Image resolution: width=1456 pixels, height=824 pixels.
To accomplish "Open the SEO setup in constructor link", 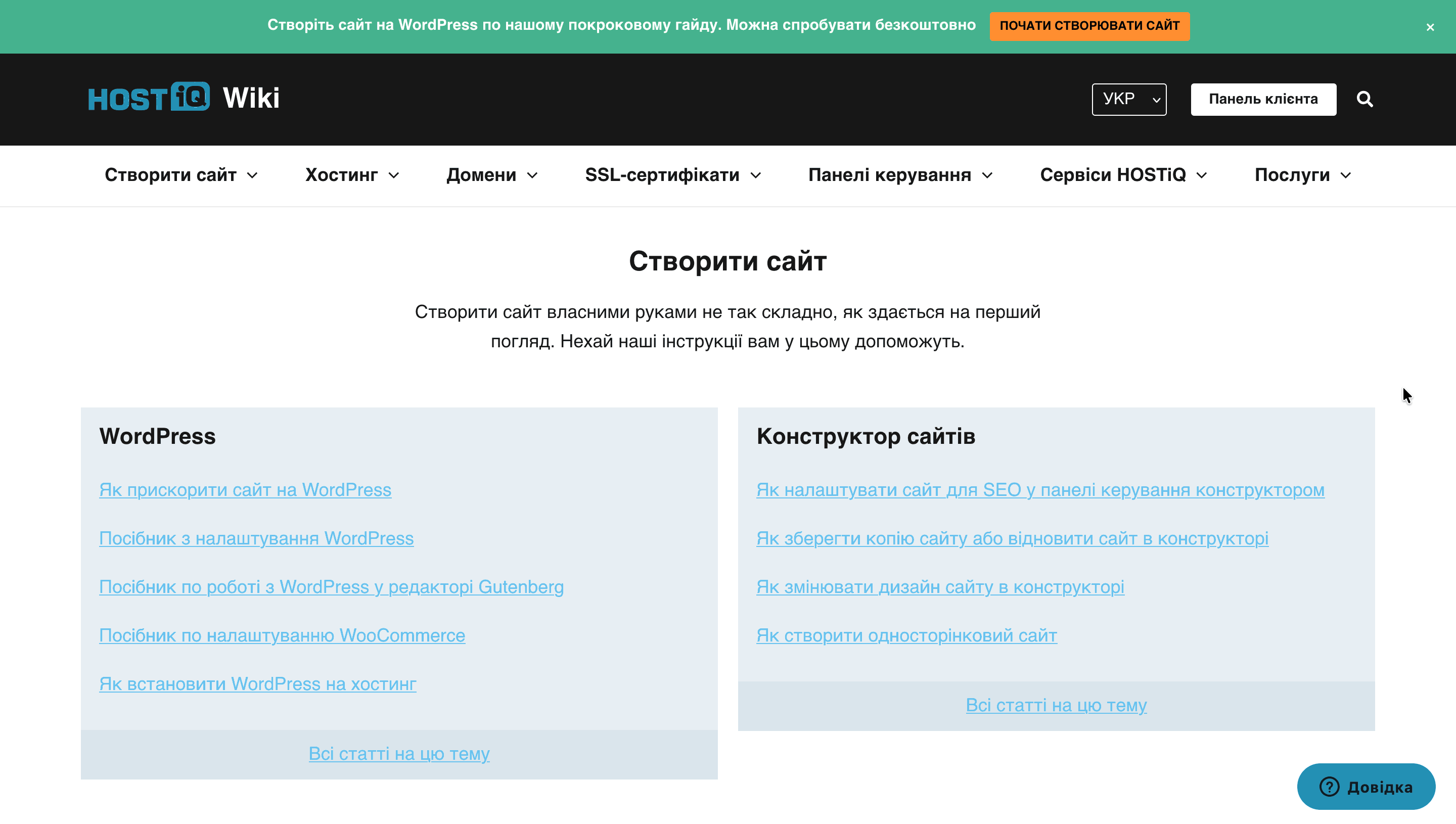I will click(1040, 489).
